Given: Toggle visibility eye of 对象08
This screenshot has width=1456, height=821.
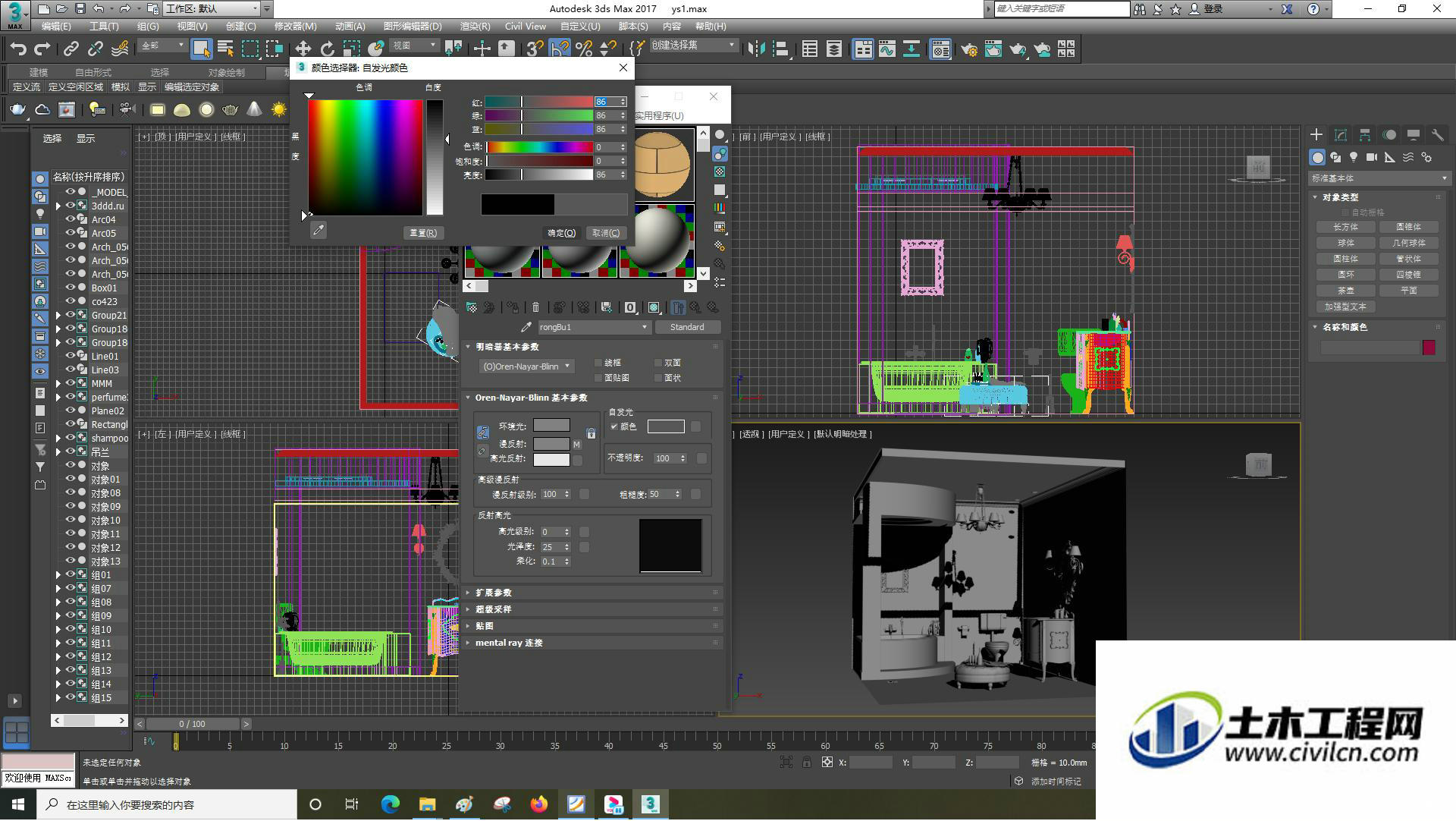Looking at the screenshot, I should 71,492.
